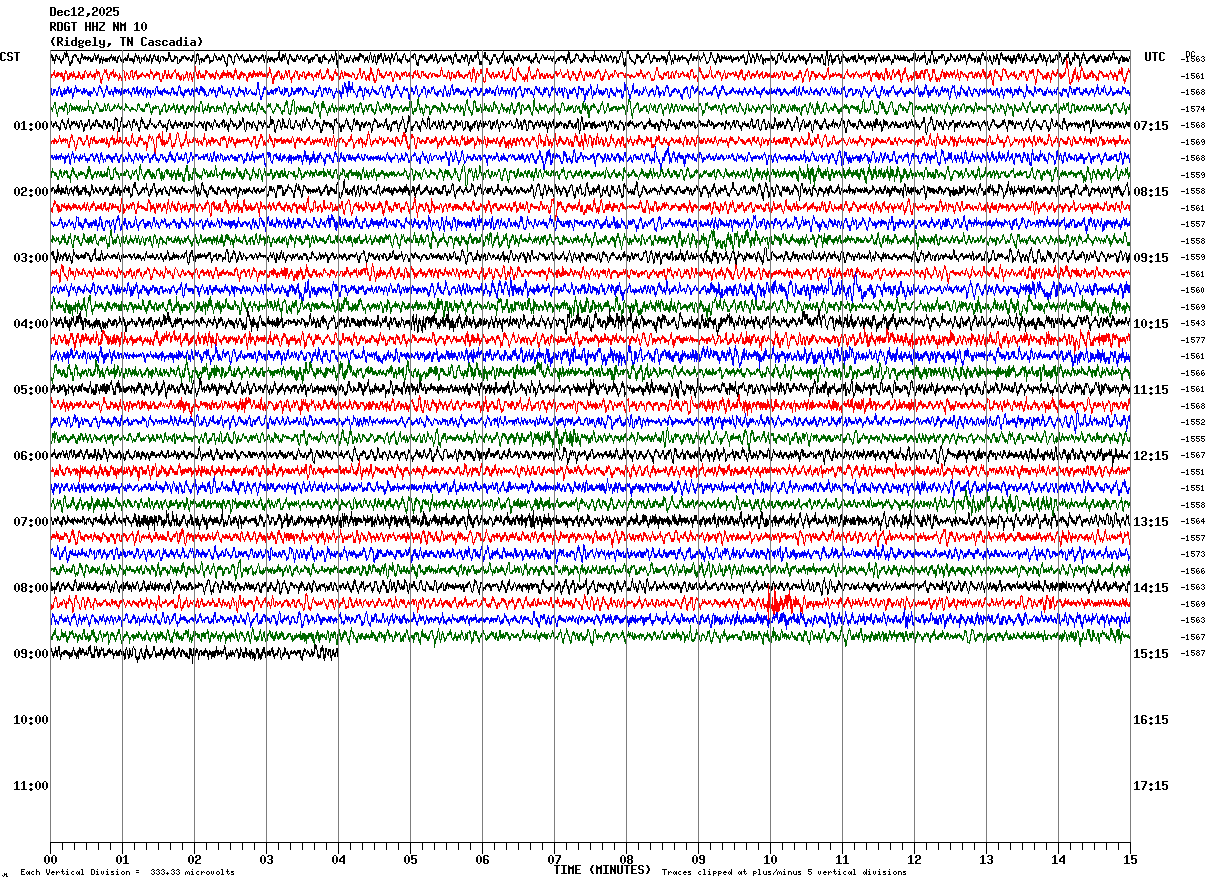Click the minute 13 axis tick label

tap(986, 859)
